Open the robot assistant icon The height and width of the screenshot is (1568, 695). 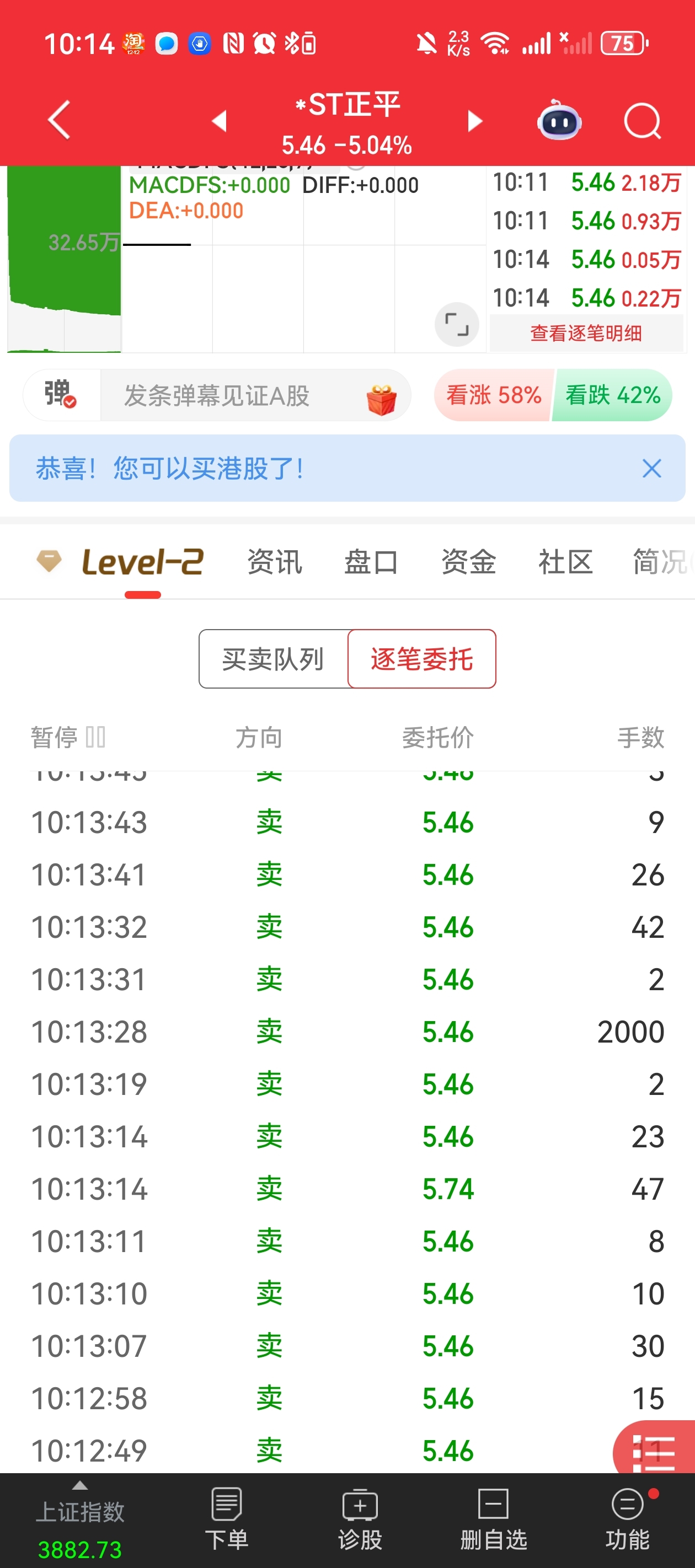click(559, 120)
